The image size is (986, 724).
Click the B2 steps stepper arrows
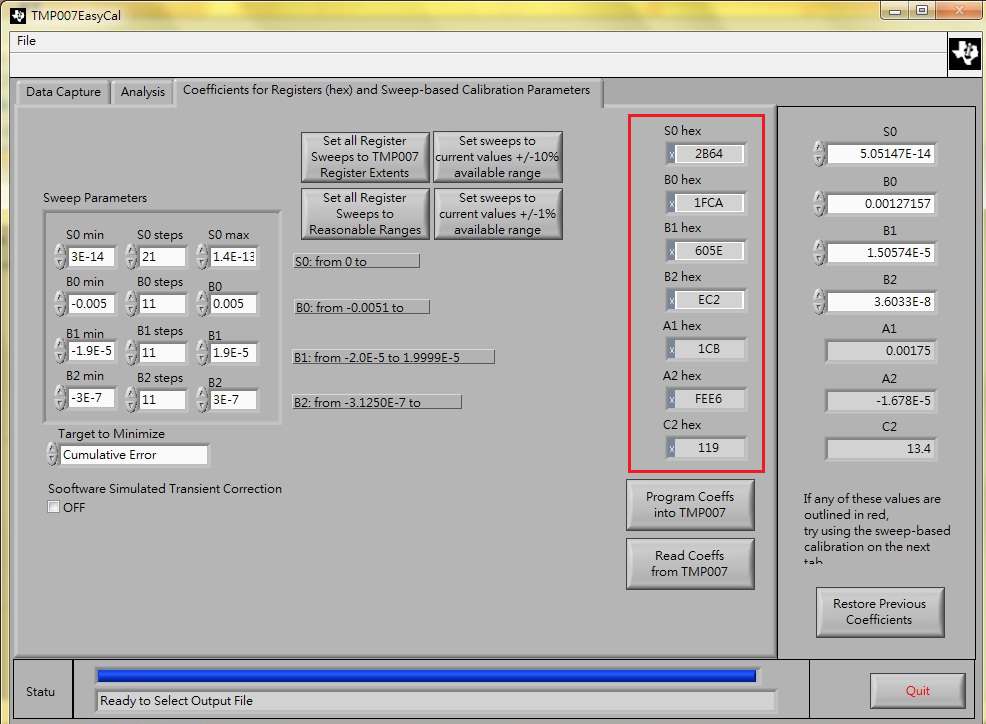point(131,399)
